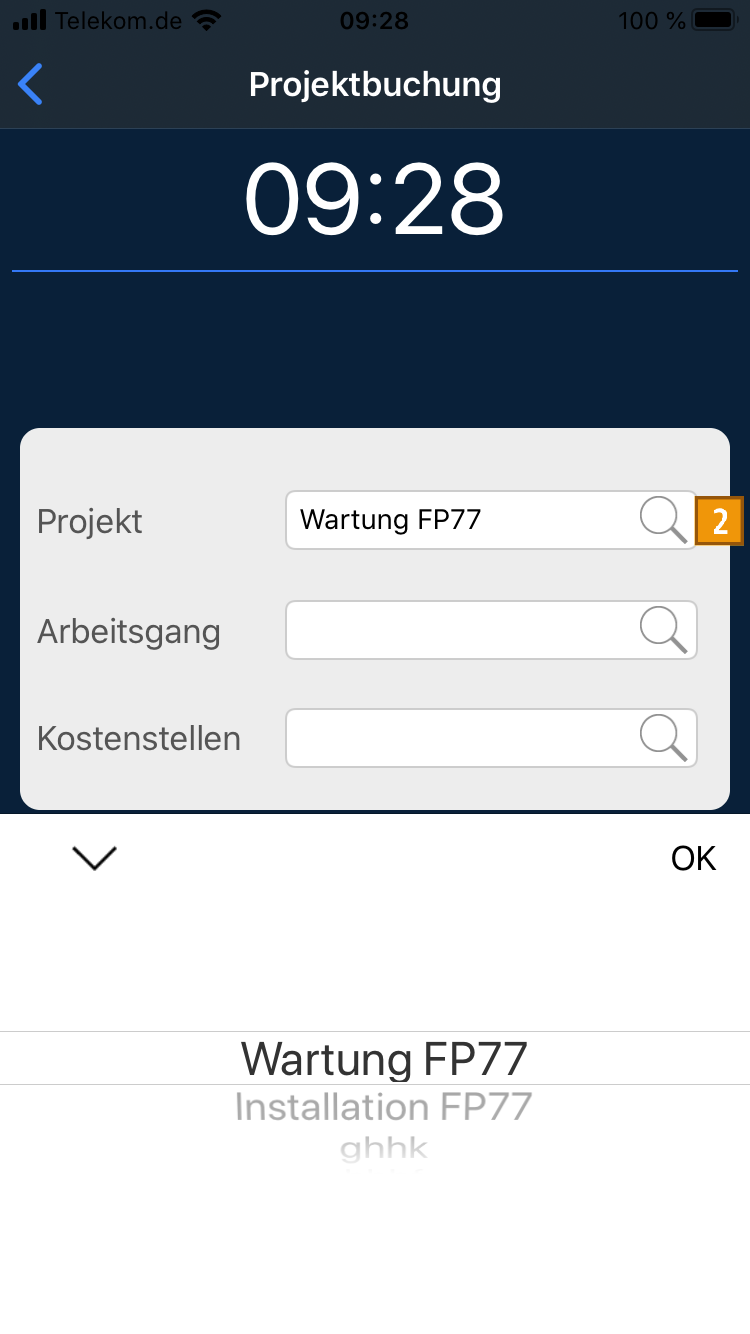This screenshot has height=1334, width=750.
Task: Tap the blue back arrow icon
Action: (x=31, y=84)
